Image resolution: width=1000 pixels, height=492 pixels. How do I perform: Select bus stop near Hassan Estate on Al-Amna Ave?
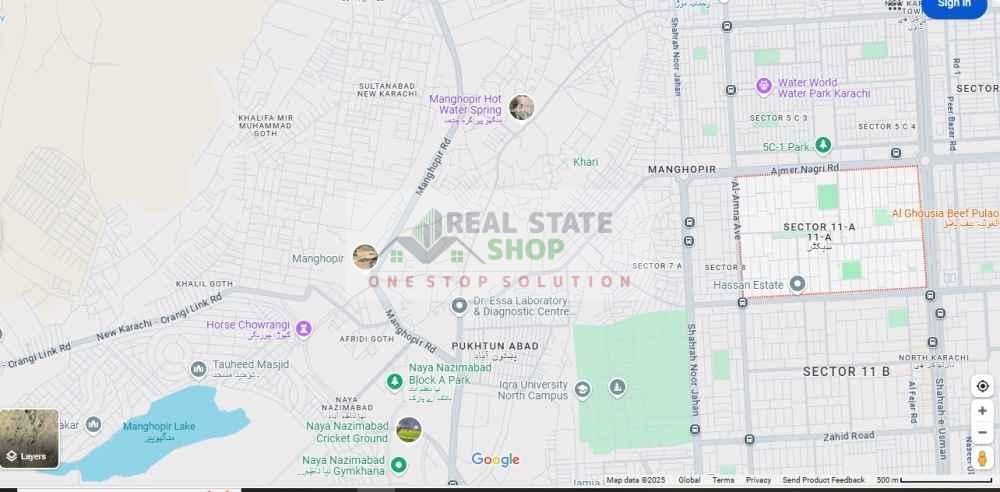(x=742, y=302)
